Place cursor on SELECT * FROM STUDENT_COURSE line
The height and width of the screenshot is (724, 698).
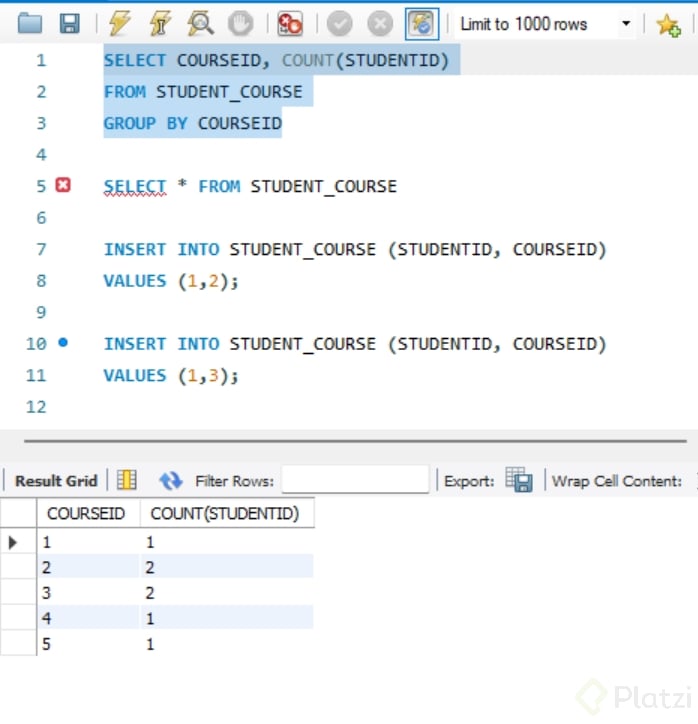click(250, 187)
